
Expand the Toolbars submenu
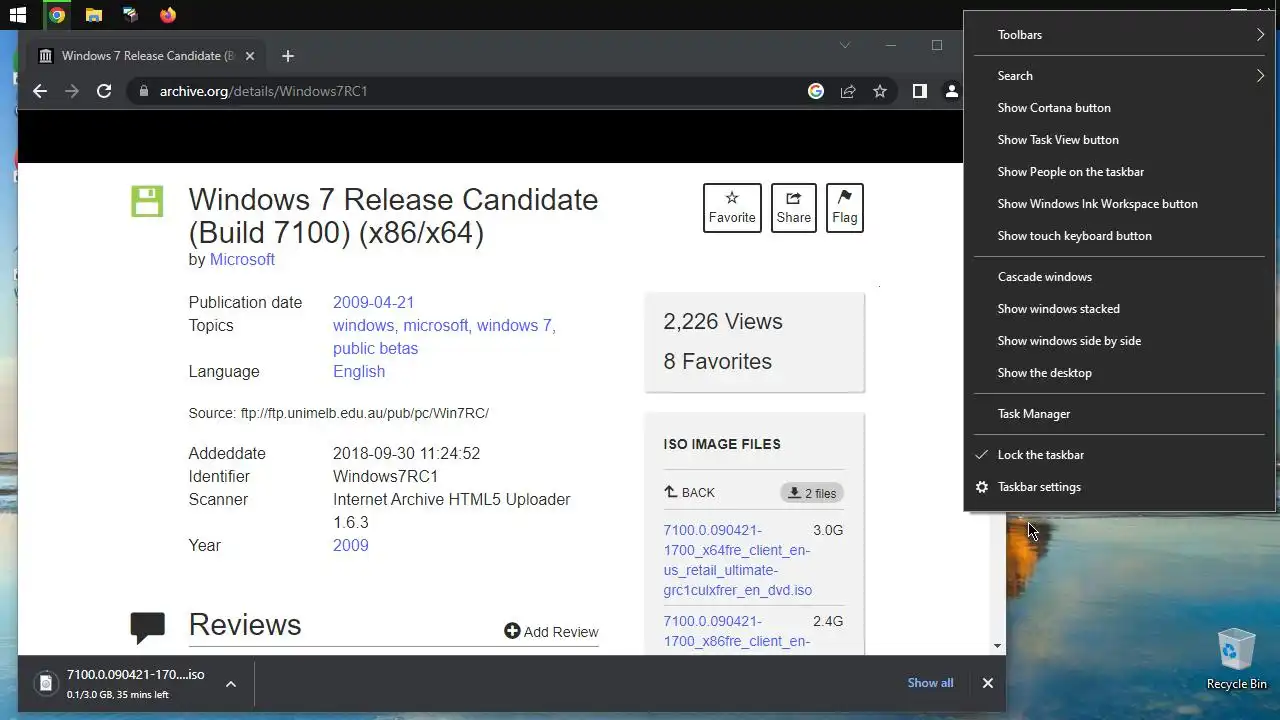click(1119, 35)
